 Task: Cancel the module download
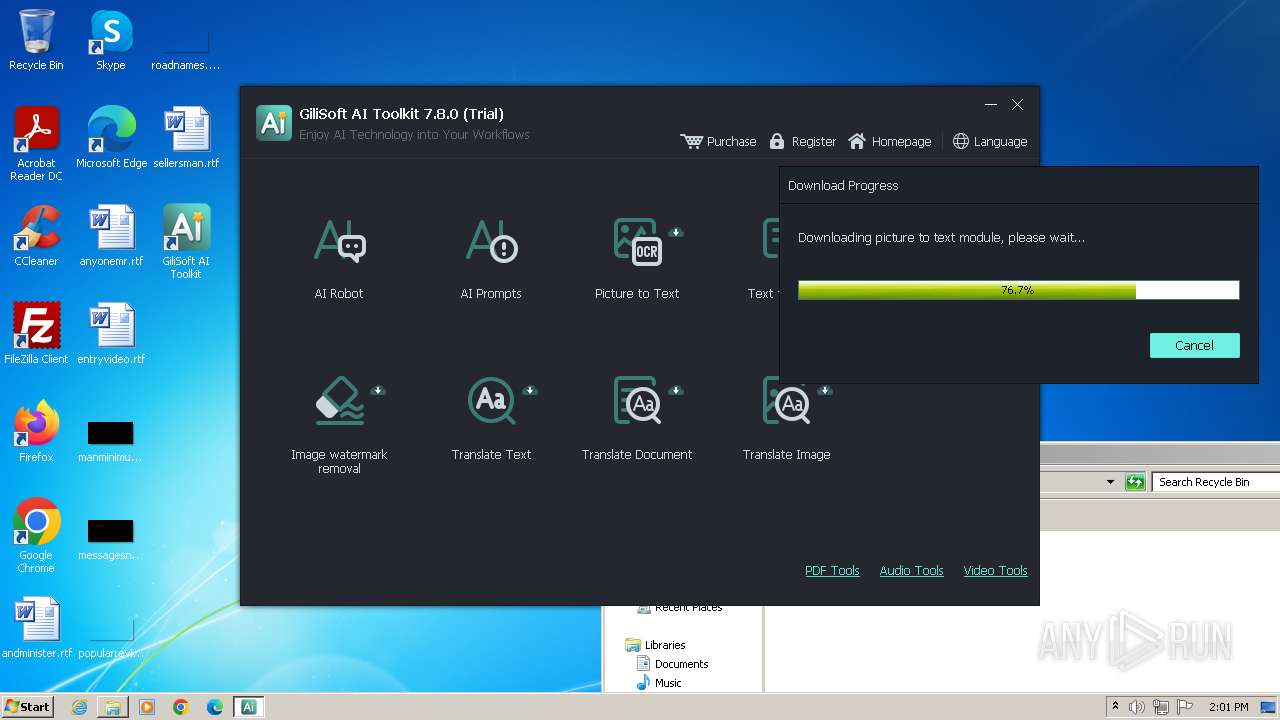(x=1194, y=345)
